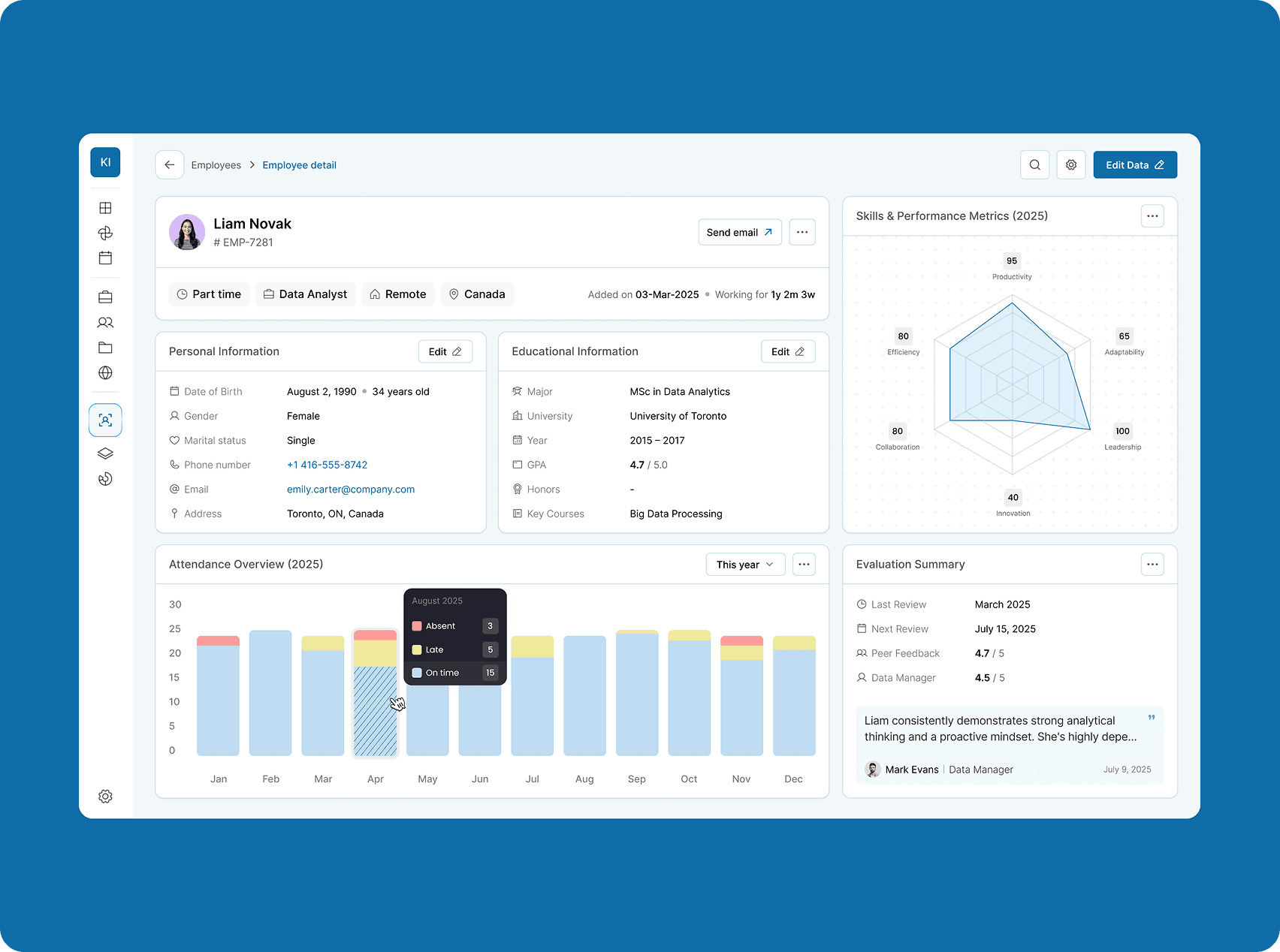1280x952 pixels.
Task: Click the University of Toronto value
Action: [x=678, y=416]
